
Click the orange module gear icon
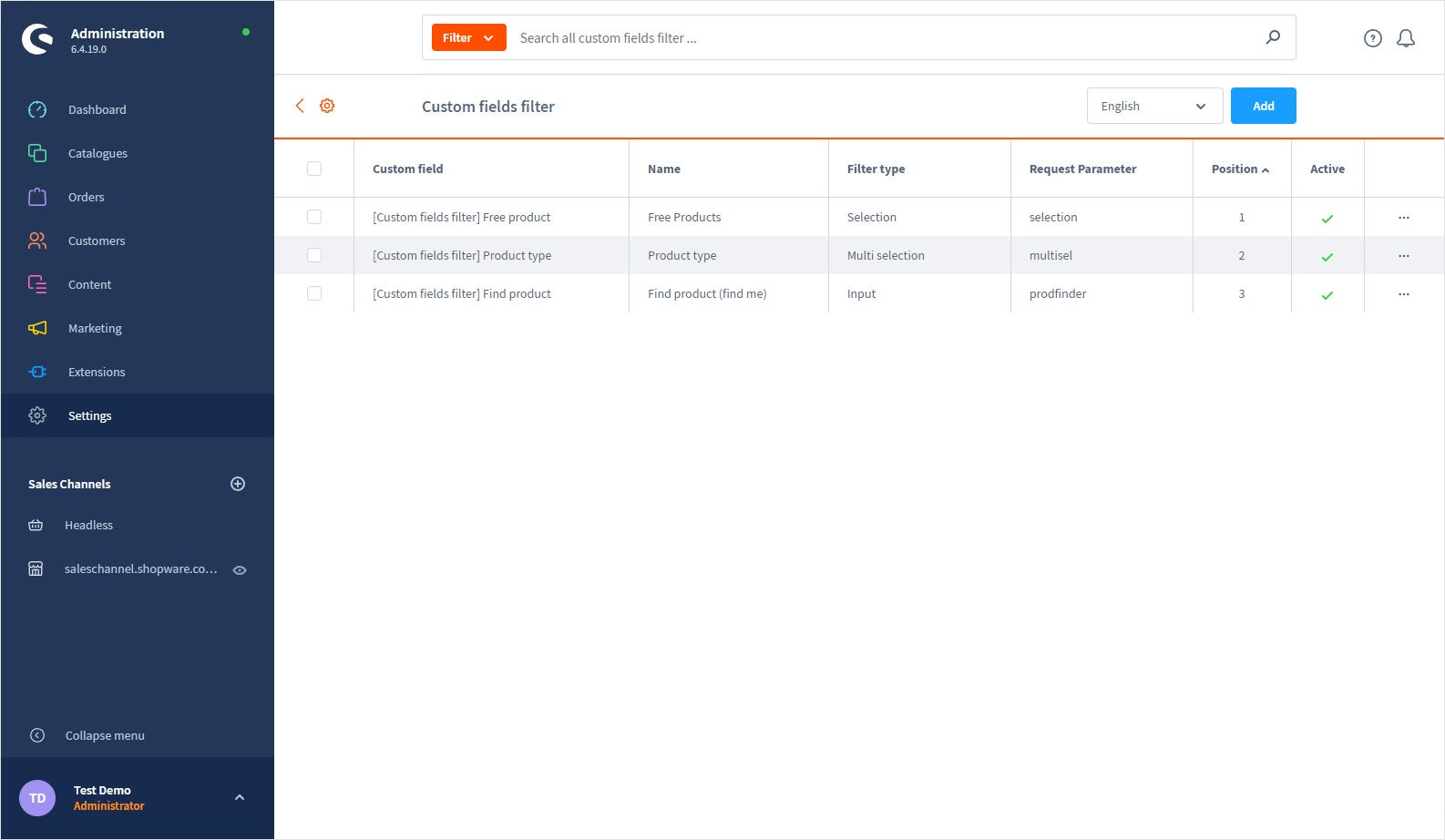(327, 106)
